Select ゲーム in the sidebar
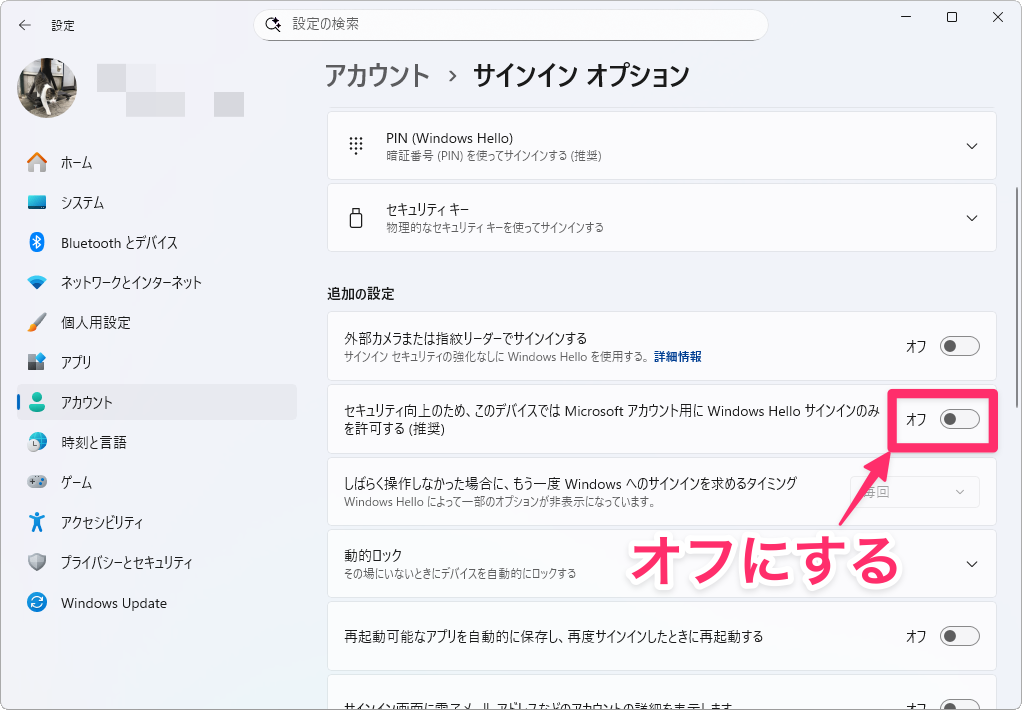Viewport: 1022px width, 710px height. (76, 482)
